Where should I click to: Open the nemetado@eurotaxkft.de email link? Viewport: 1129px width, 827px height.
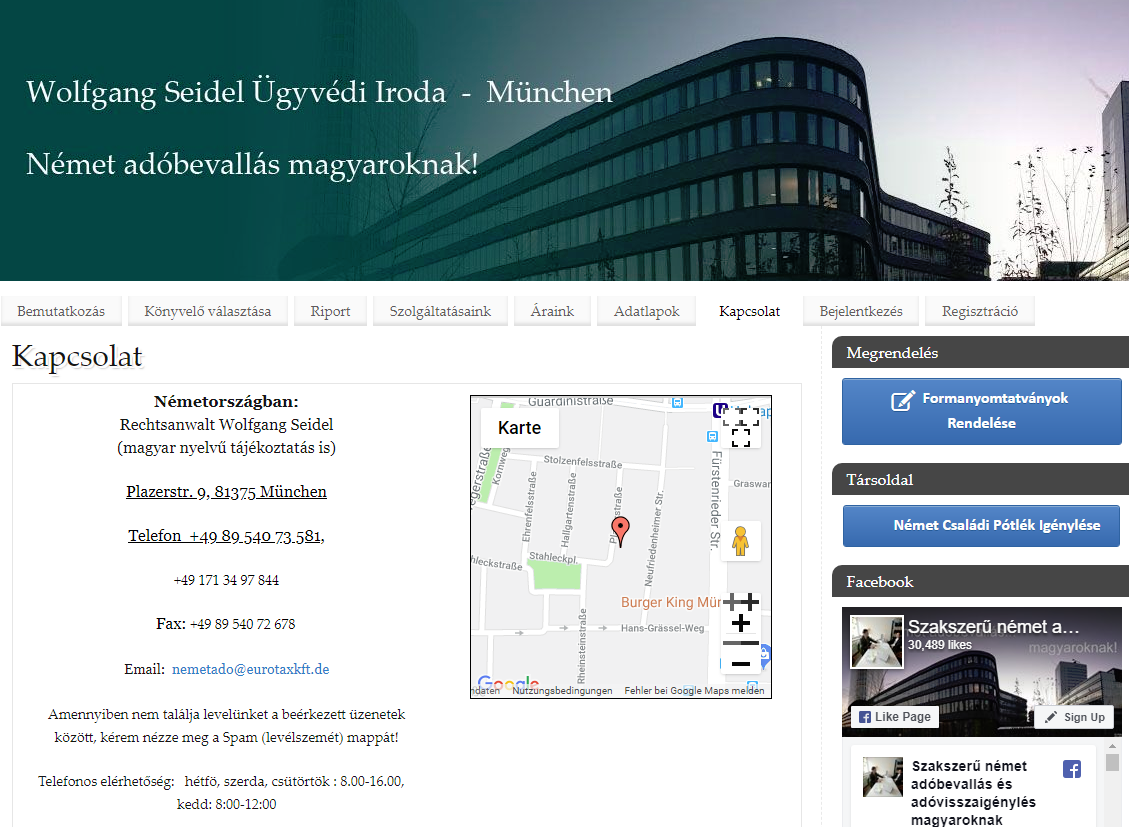point(250,669)
